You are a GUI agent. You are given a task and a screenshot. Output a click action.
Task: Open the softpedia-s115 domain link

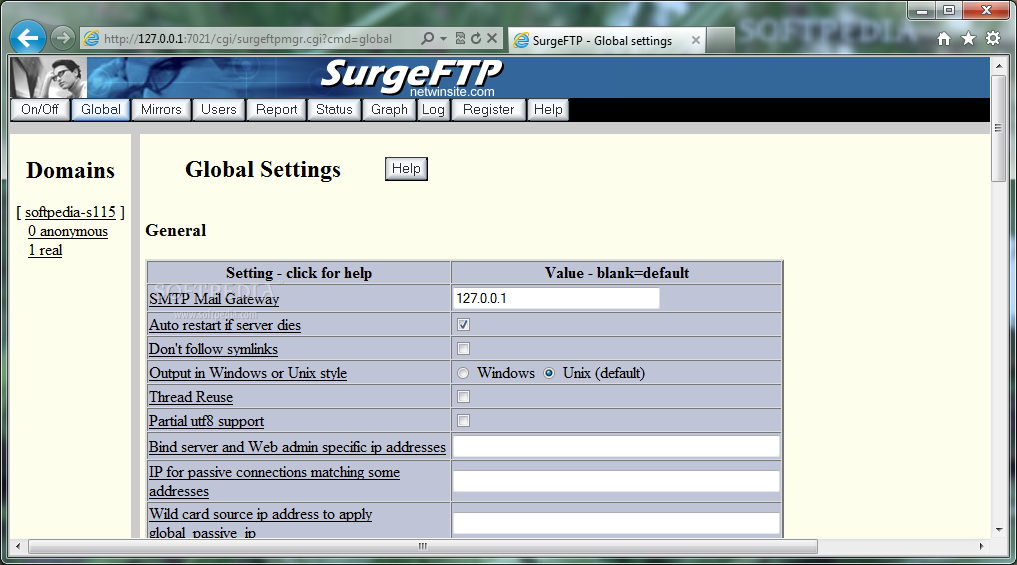point(70,212)
